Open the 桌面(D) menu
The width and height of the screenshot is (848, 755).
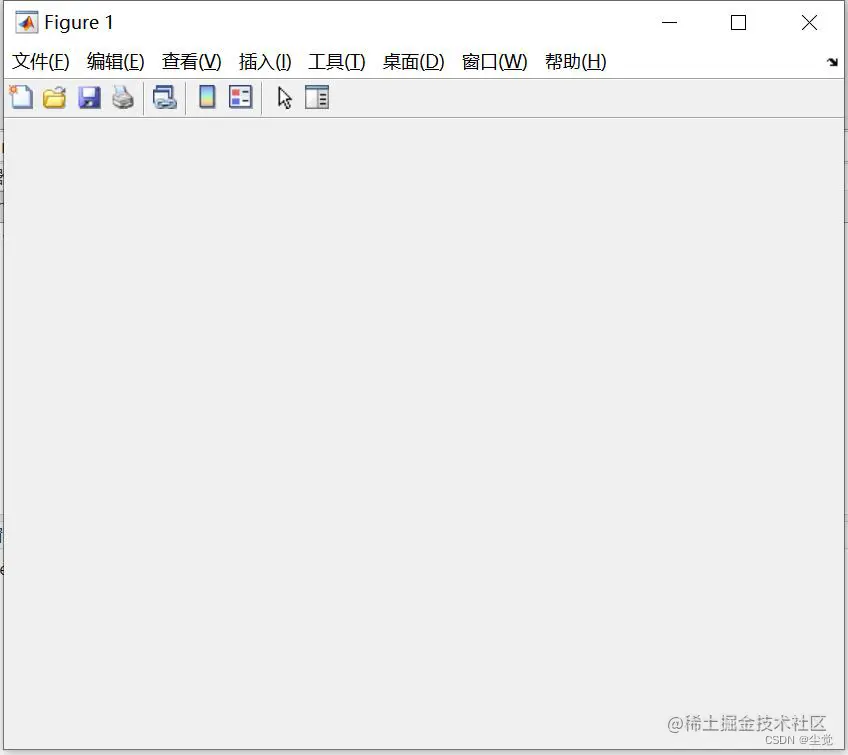click(x=413, y=61)
